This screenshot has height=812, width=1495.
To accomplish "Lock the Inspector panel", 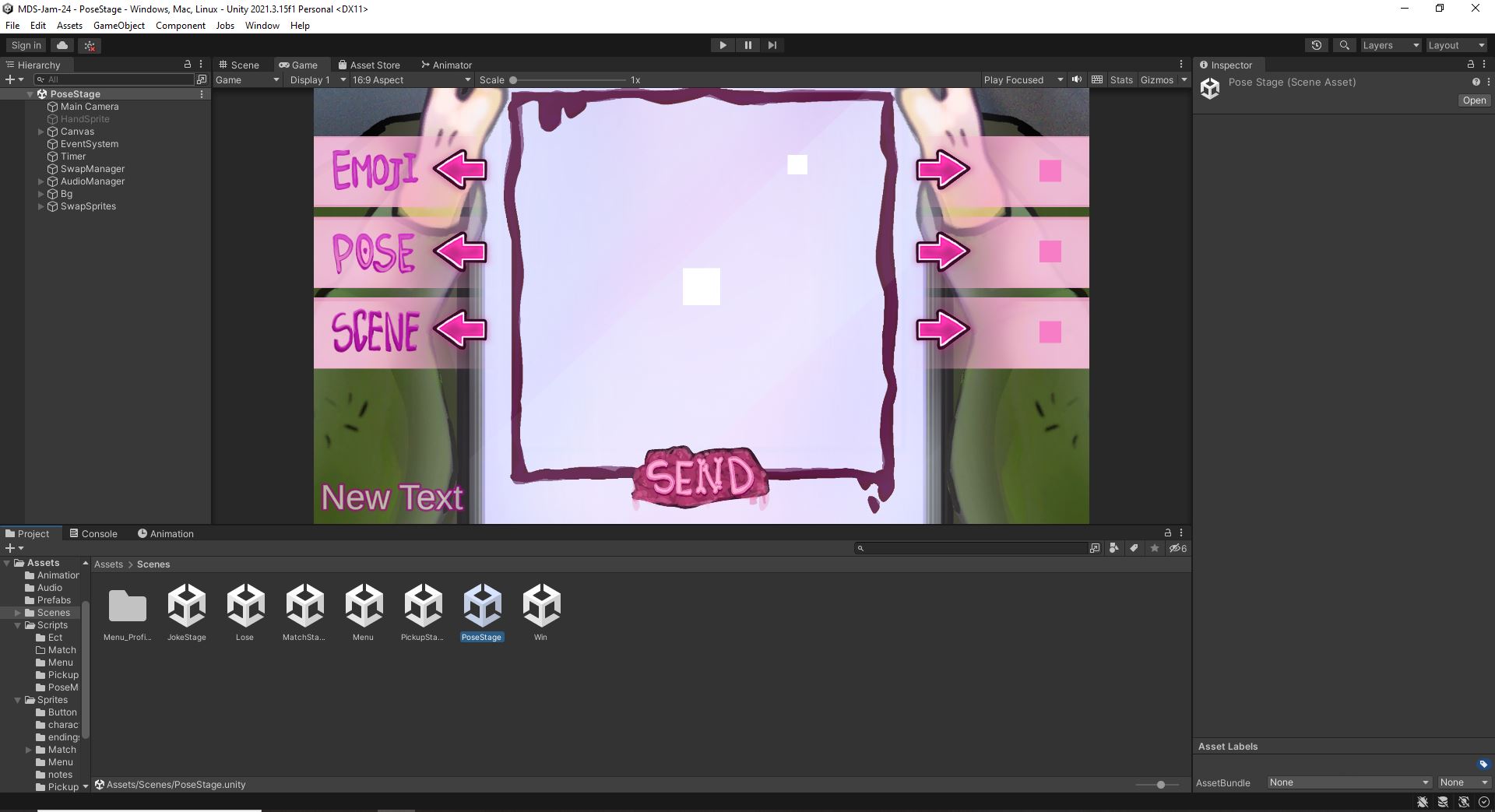I will click(x=1471, y=64).
